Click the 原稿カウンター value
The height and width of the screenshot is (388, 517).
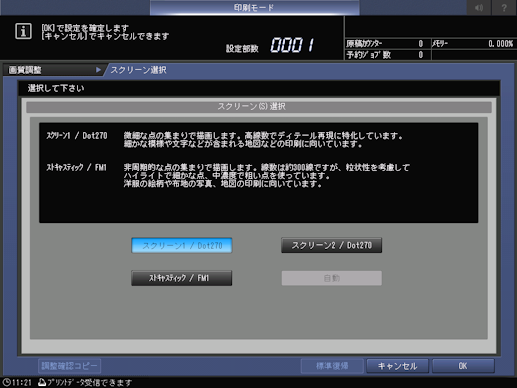pos(421,44)
